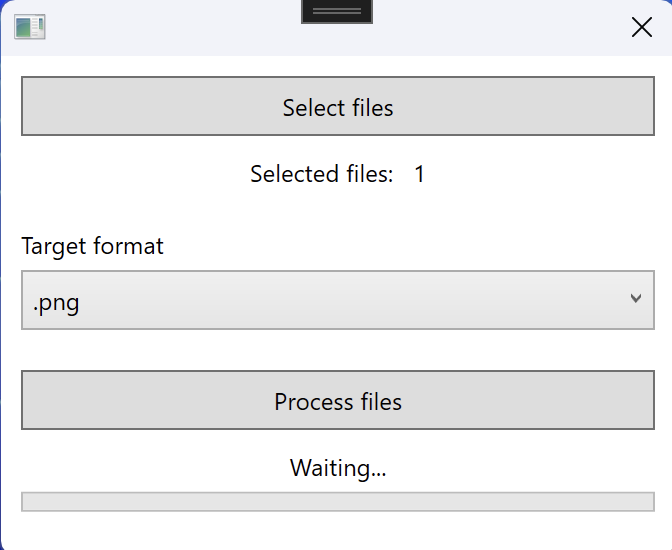Click the 'Target format' label

(x=93, y=246)
